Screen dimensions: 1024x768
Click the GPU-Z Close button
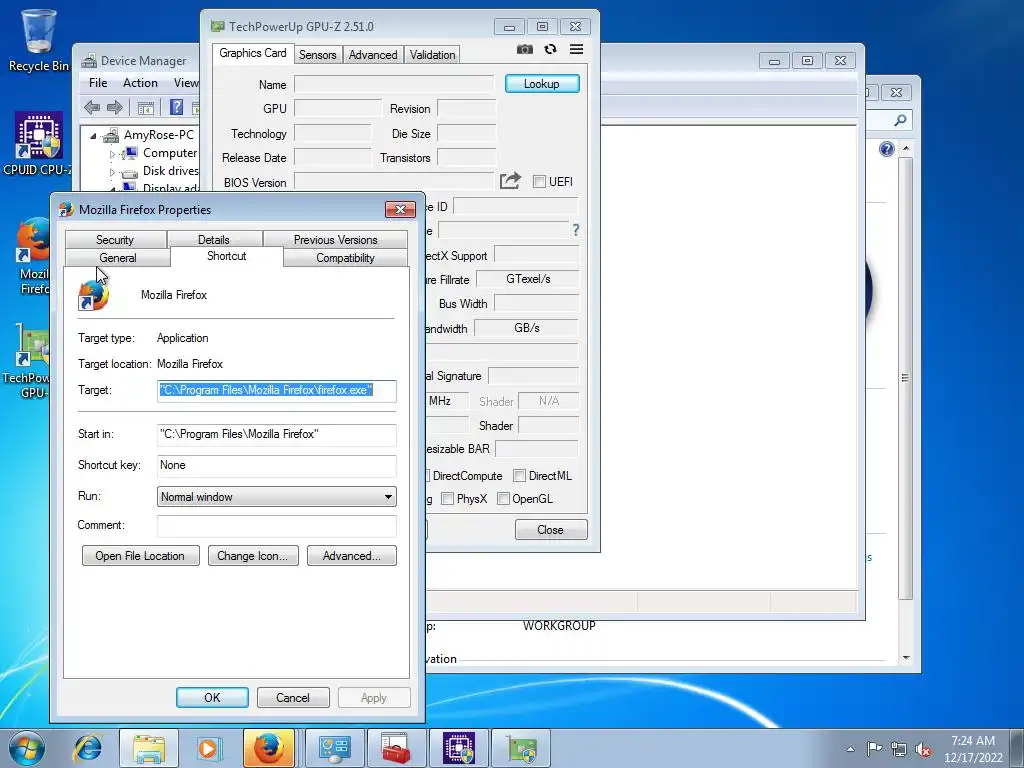click(x=551, y=530)
